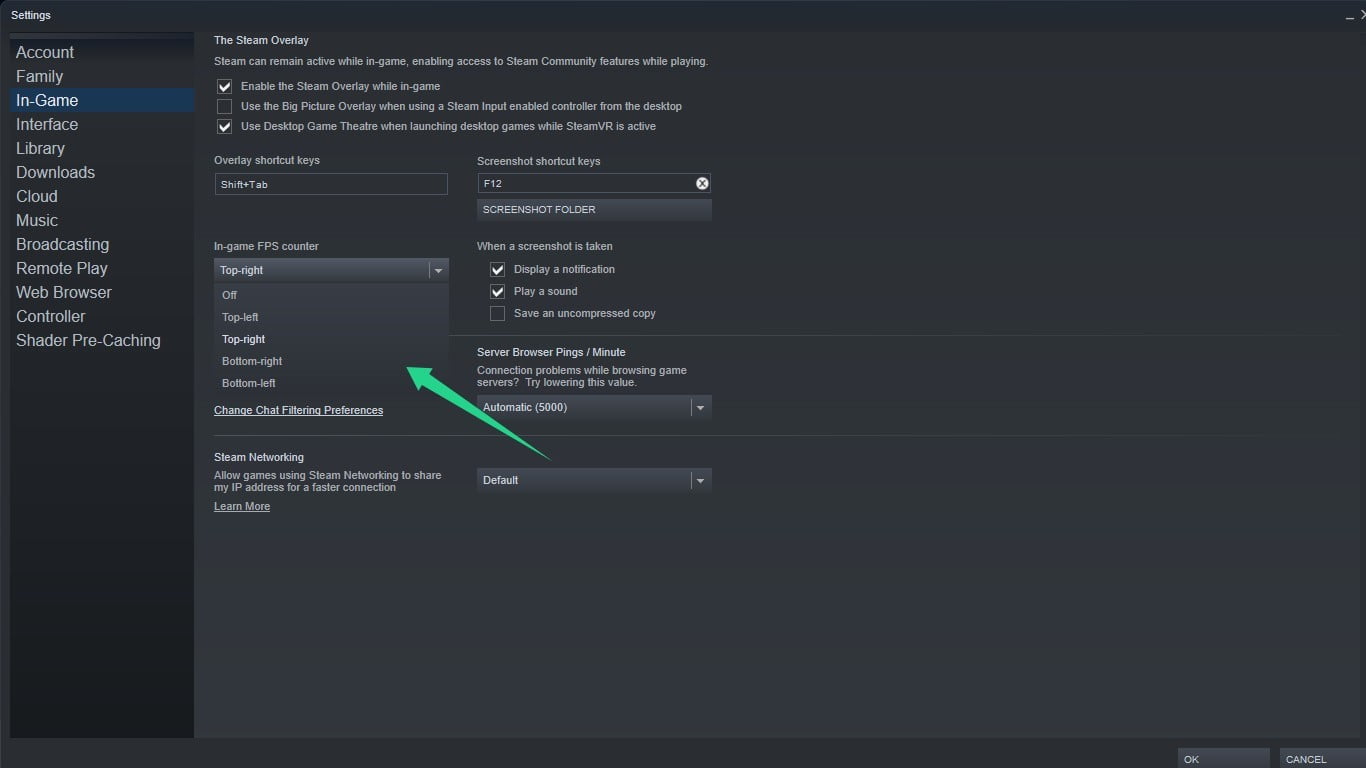Viewport: 1366px width, 768px height.
Task: Toggle Enable the Steam Overlay while in-game
Action: 225,87
